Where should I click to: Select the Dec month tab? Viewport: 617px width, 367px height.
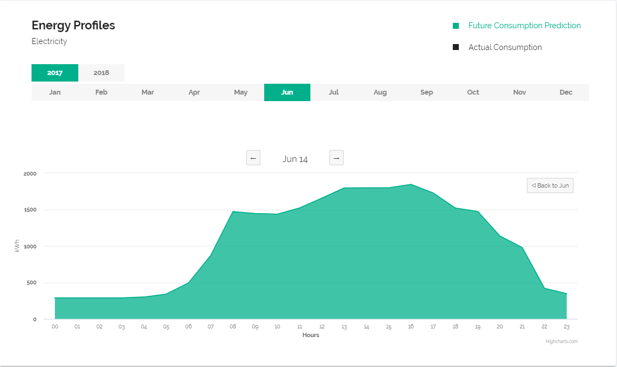tap(566, 92)
